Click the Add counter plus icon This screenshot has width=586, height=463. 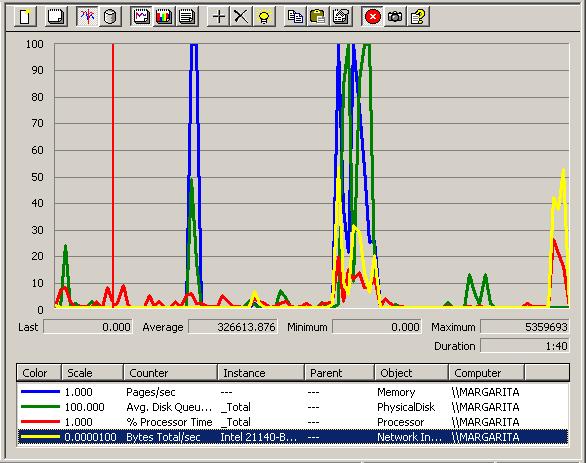tap(218, 17)
